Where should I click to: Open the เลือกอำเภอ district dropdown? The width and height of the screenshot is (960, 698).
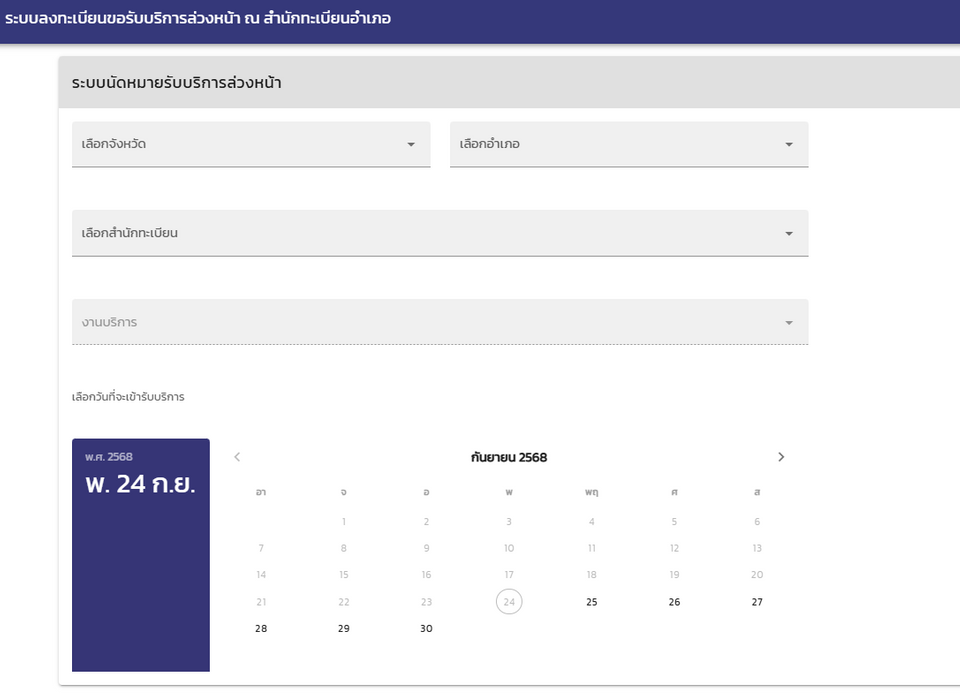[x=618, y=144]
